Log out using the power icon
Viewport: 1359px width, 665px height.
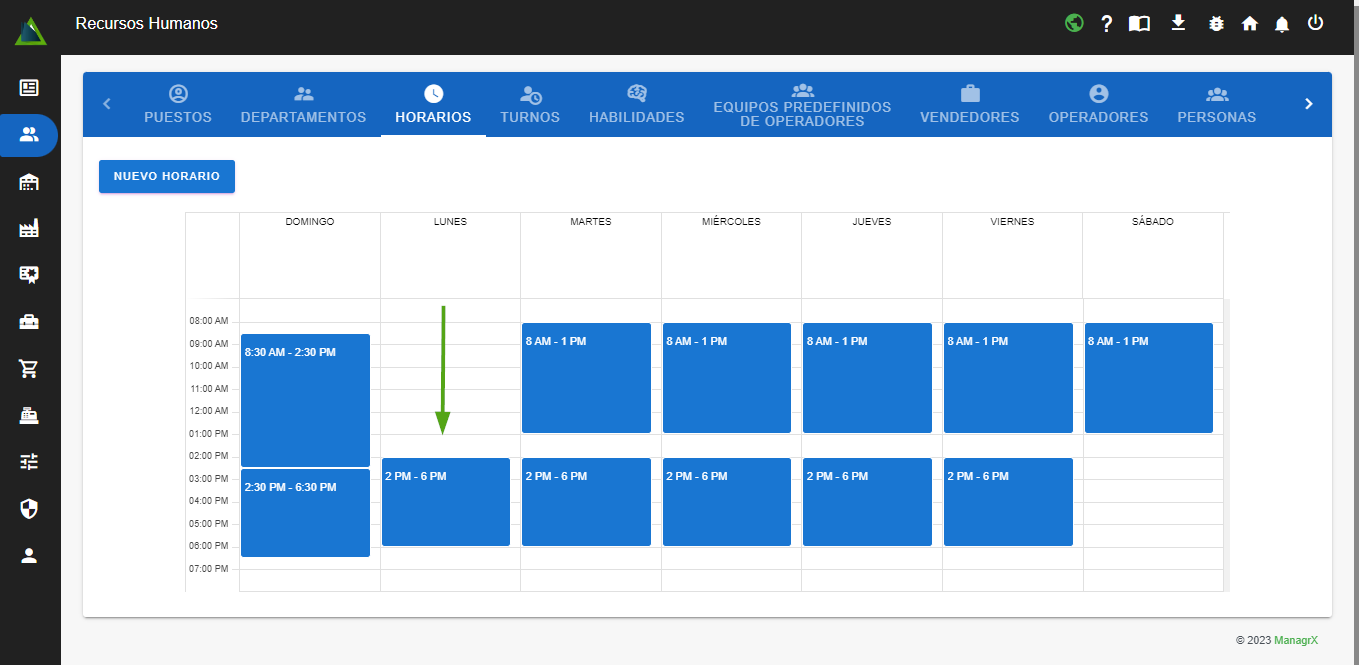(1315, 23)
